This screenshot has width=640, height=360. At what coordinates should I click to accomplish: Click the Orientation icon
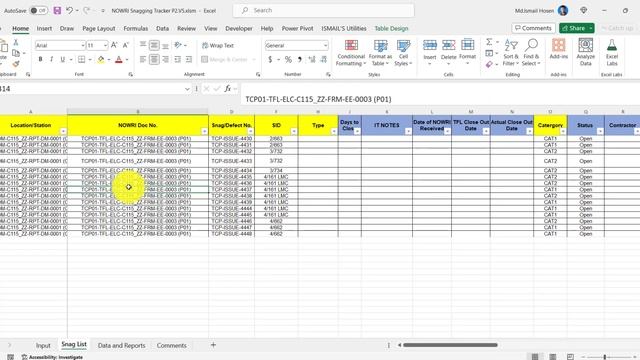point(178,45)
